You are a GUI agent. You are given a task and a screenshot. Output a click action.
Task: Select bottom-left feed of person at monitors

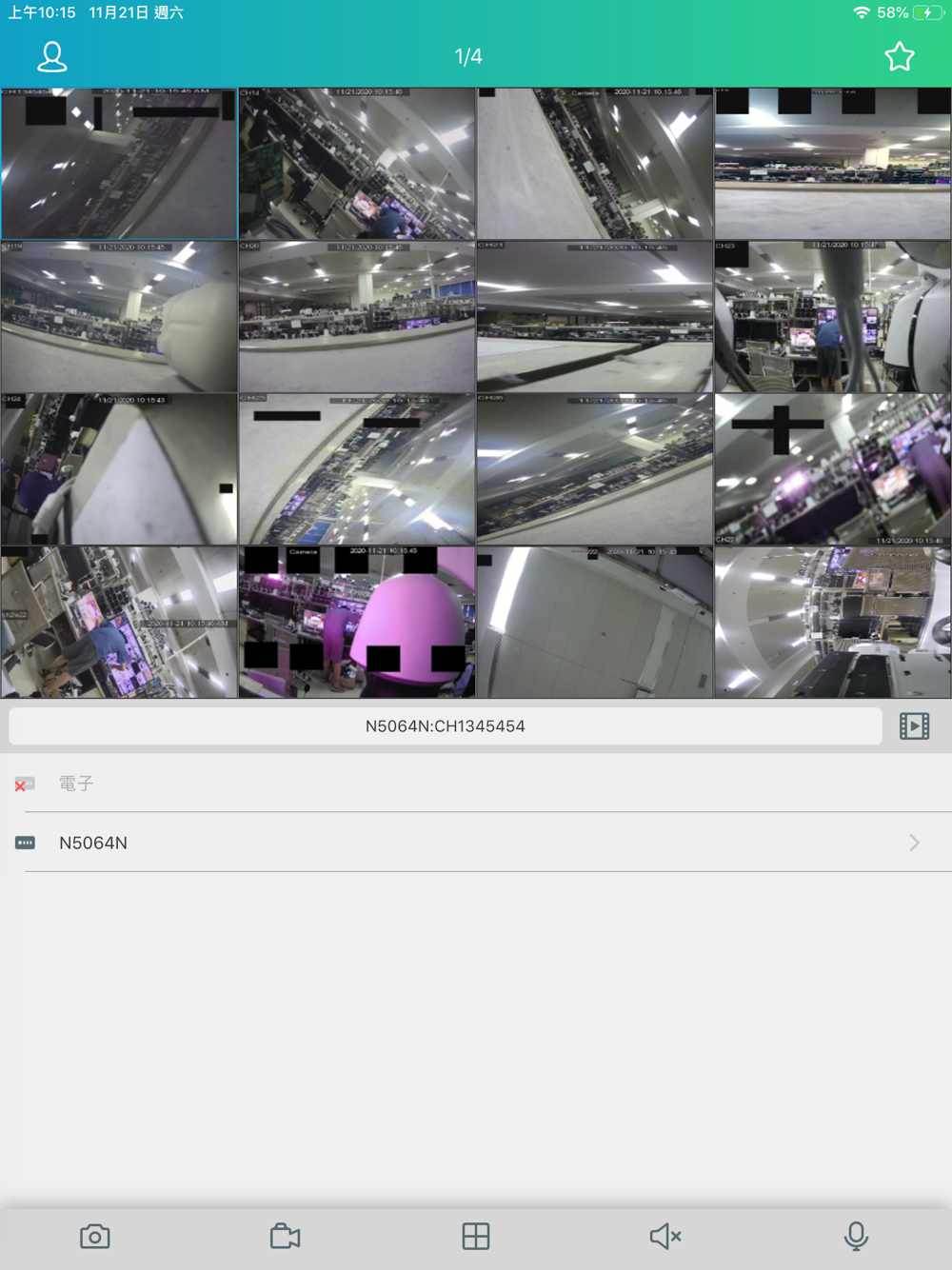tap(119, 622)
